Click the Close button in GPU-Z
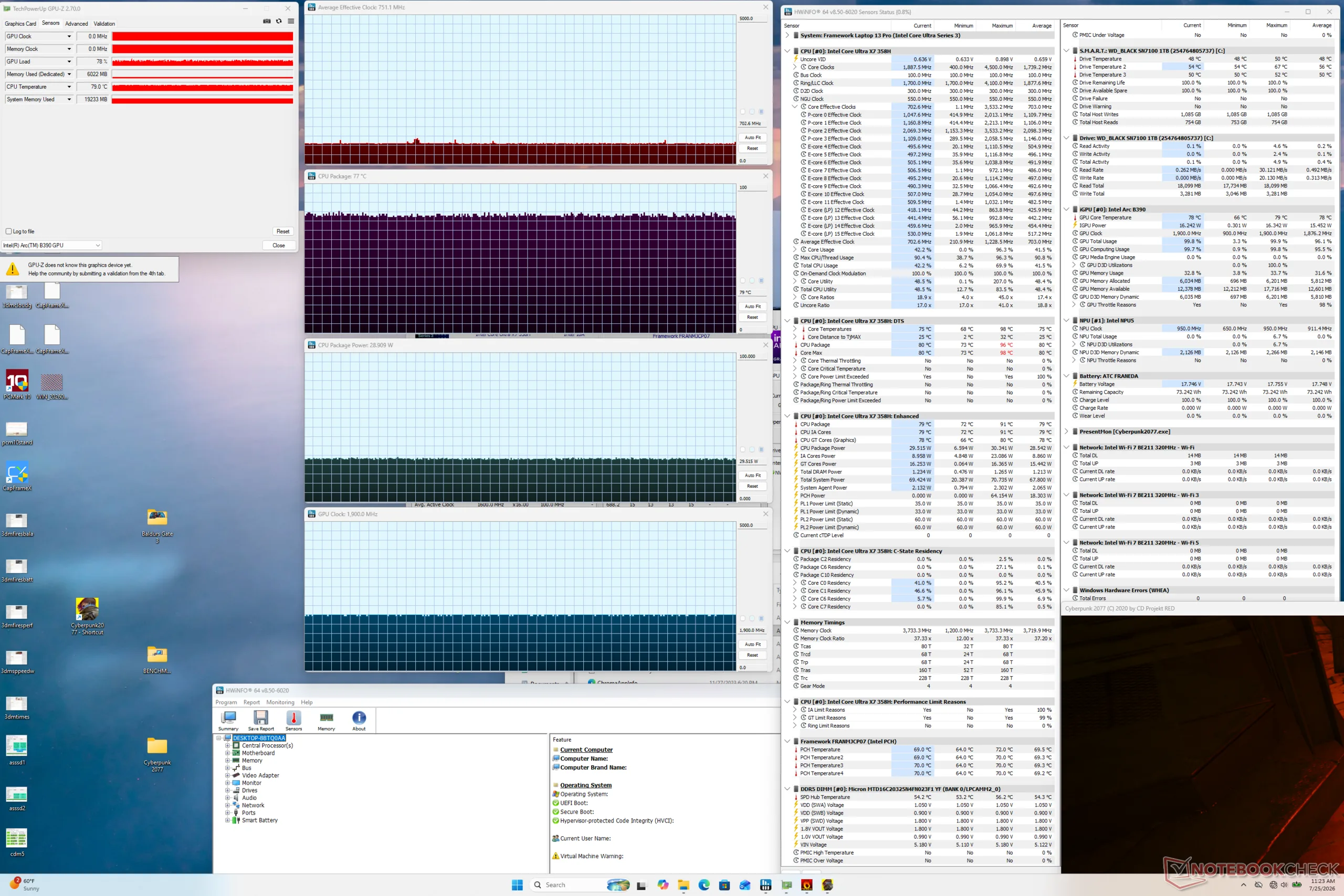The height and width of the screenshot is (896, 1344). [279, 245]
